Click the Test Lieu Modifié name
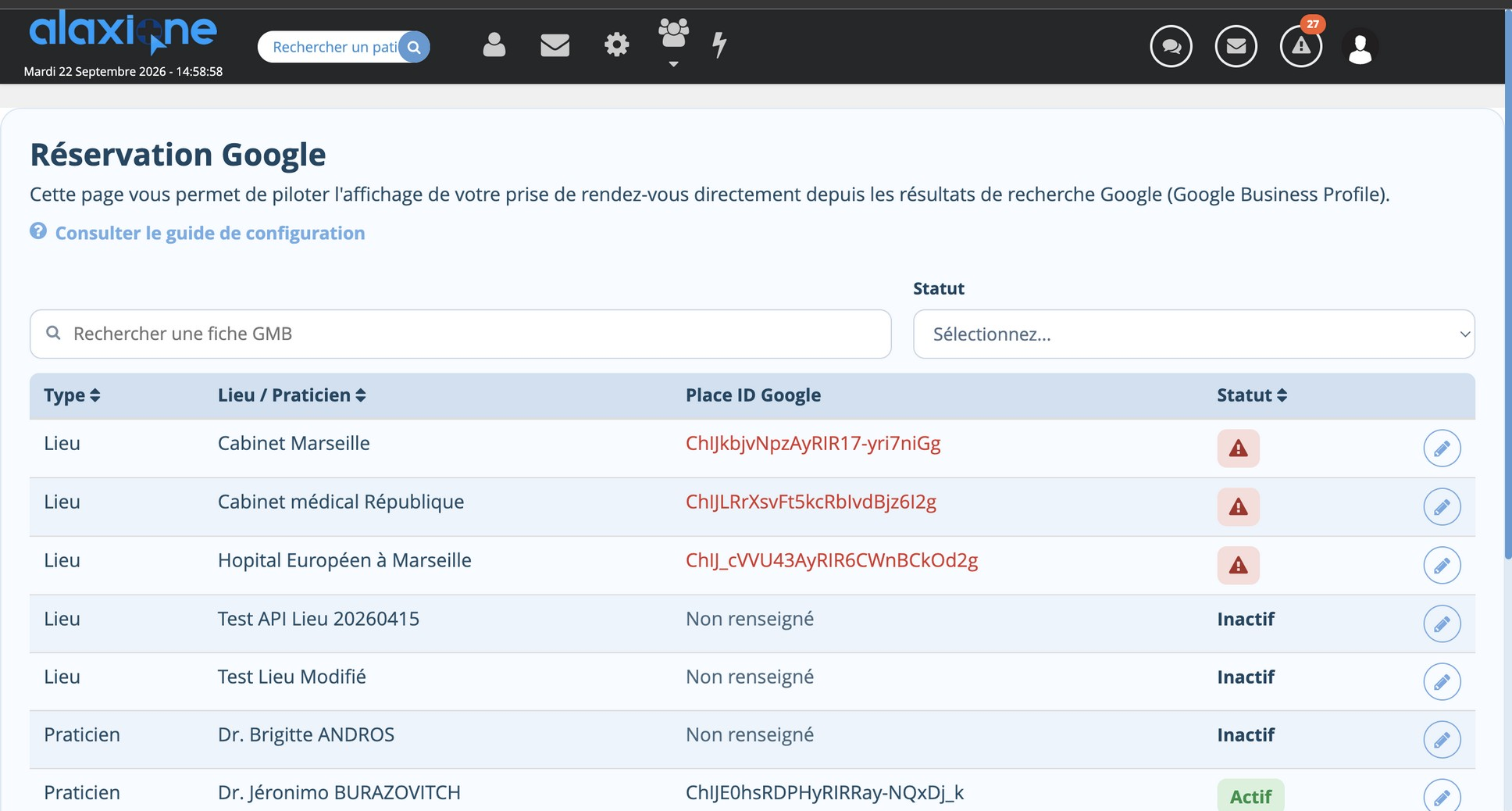The height and width of the screenshot is (811, 1512). pos(292,677)
